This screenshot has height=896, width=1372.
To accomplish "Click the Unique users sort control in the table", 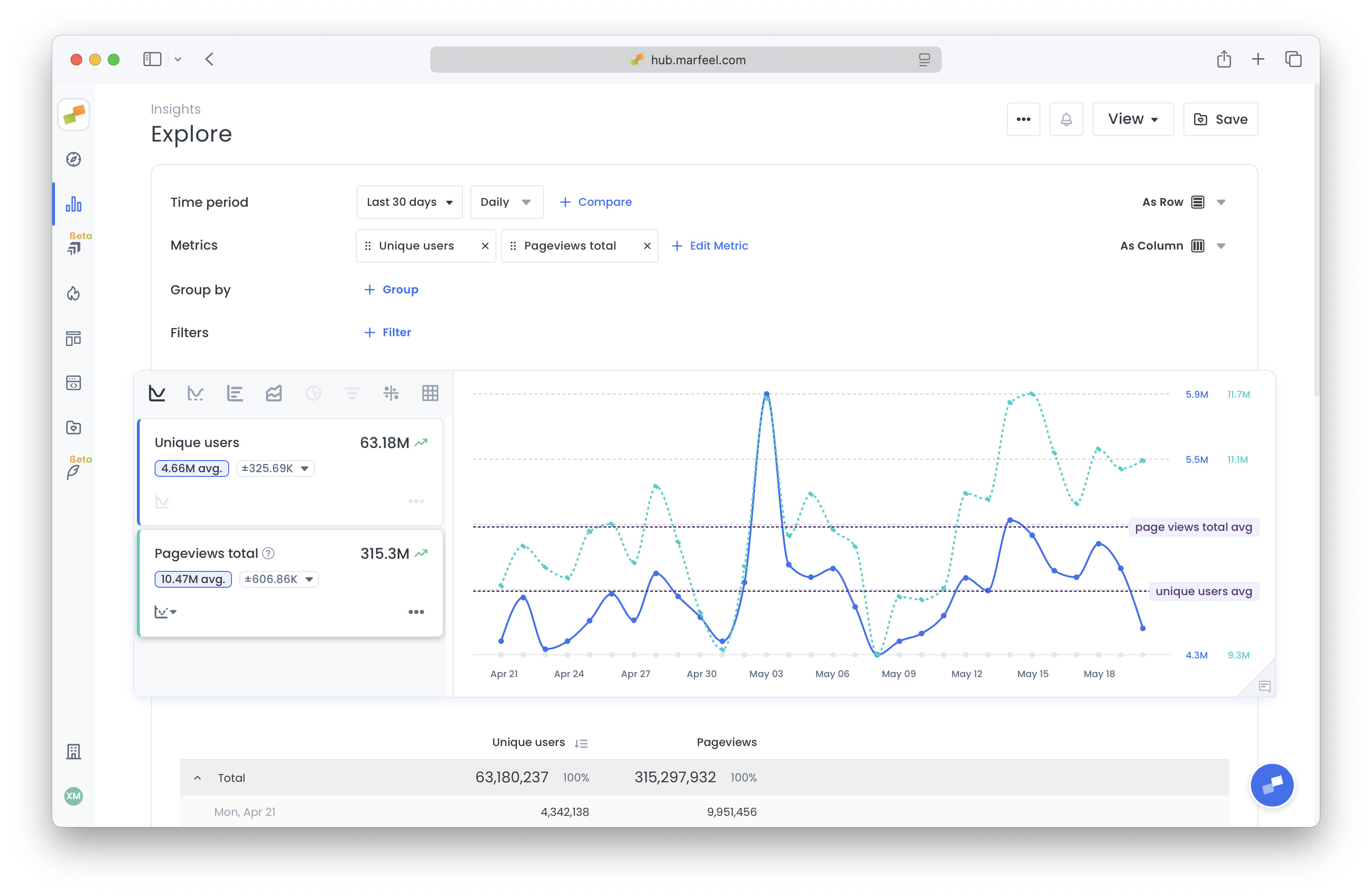I will pos(581,743).
